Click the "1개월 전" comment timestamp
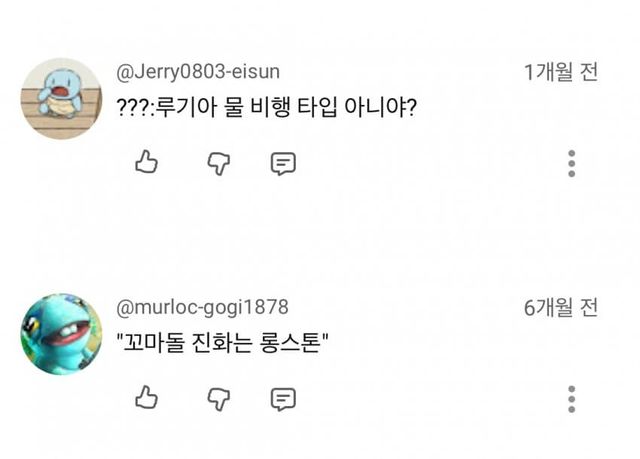The image size is (640, 459). [561, 72]
